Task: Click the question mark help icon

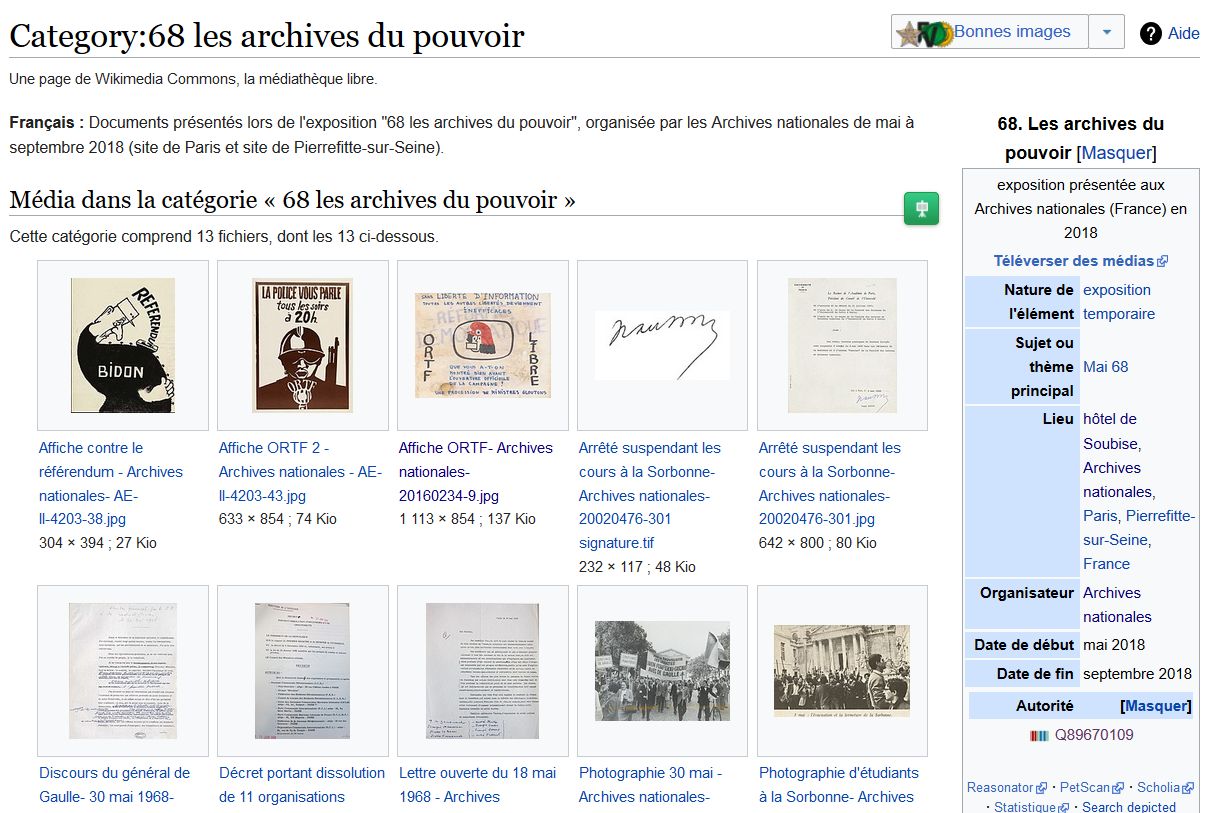Action: (x=1151, y=33)
